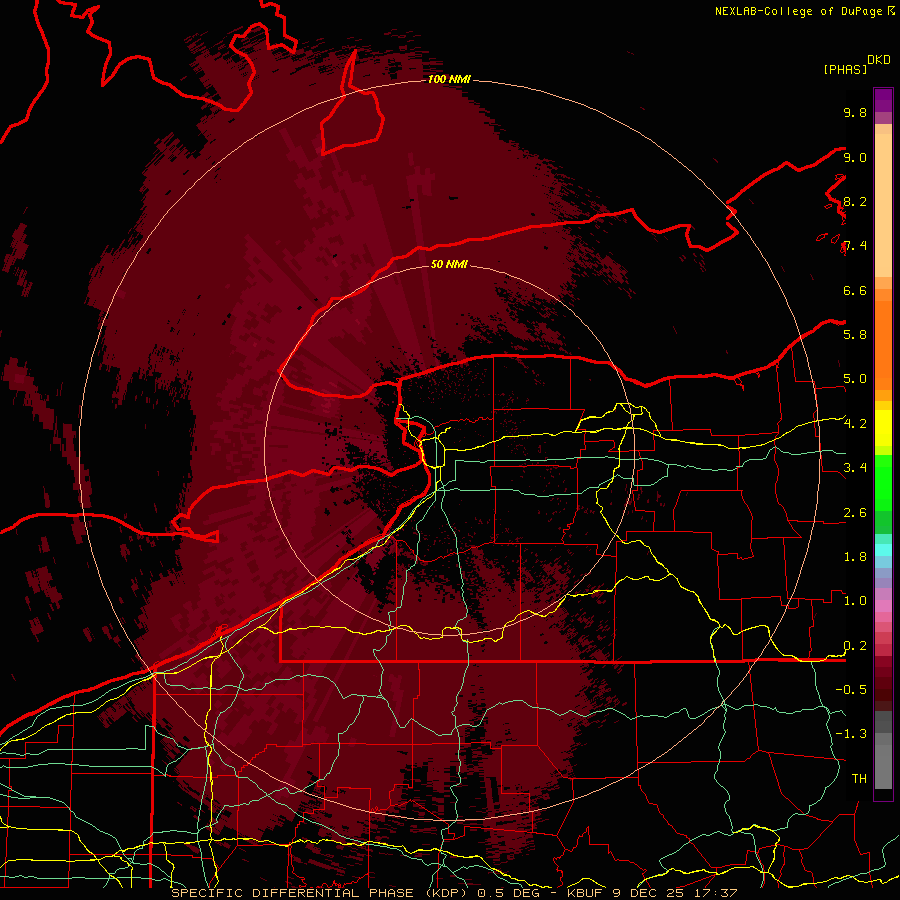This screenshot has width=900, height=900.
Task: Select the purple segment atop the color bar
Action: point(883,100)
